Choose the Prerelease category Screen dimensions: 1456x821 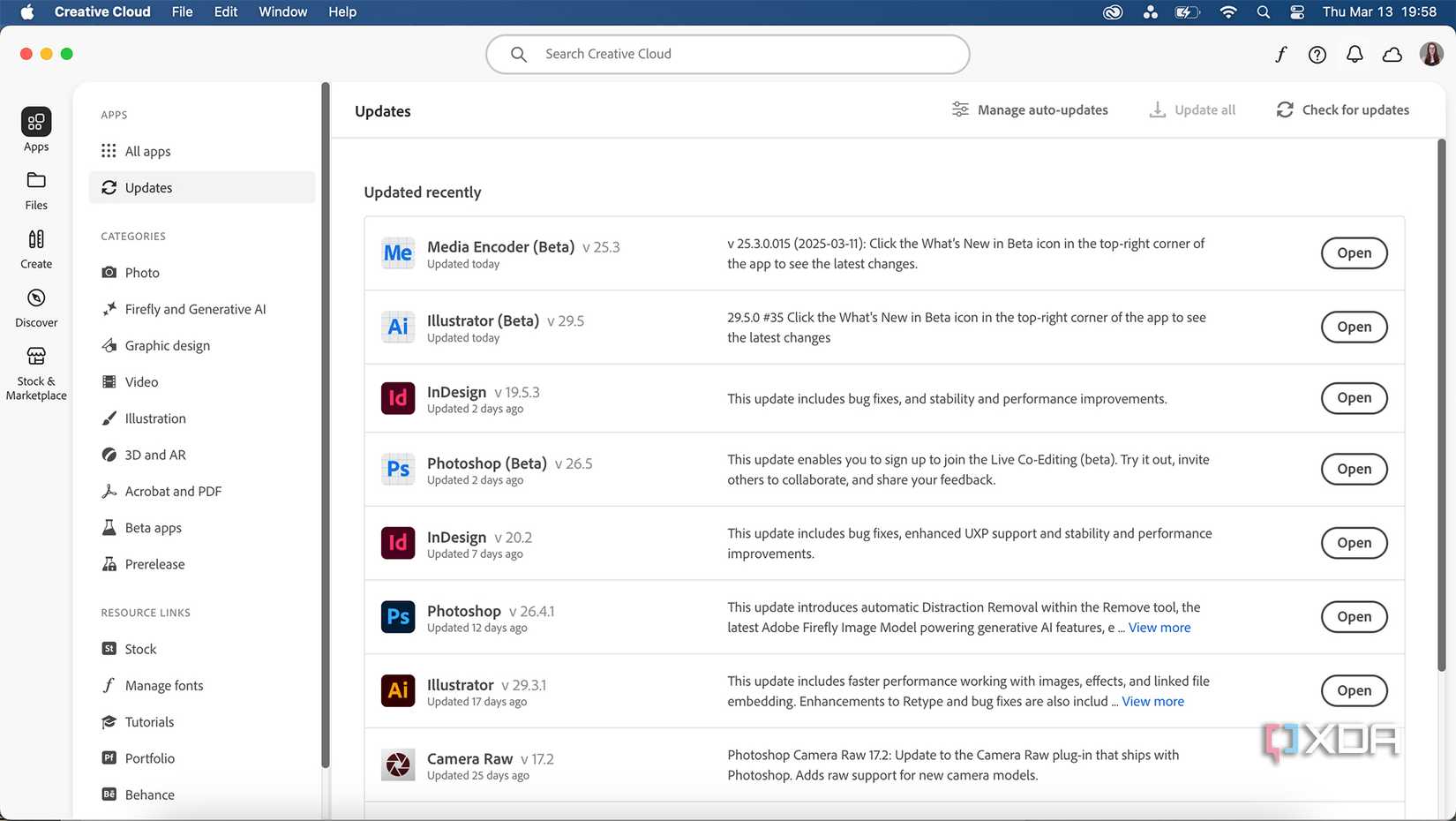[202, 564]
